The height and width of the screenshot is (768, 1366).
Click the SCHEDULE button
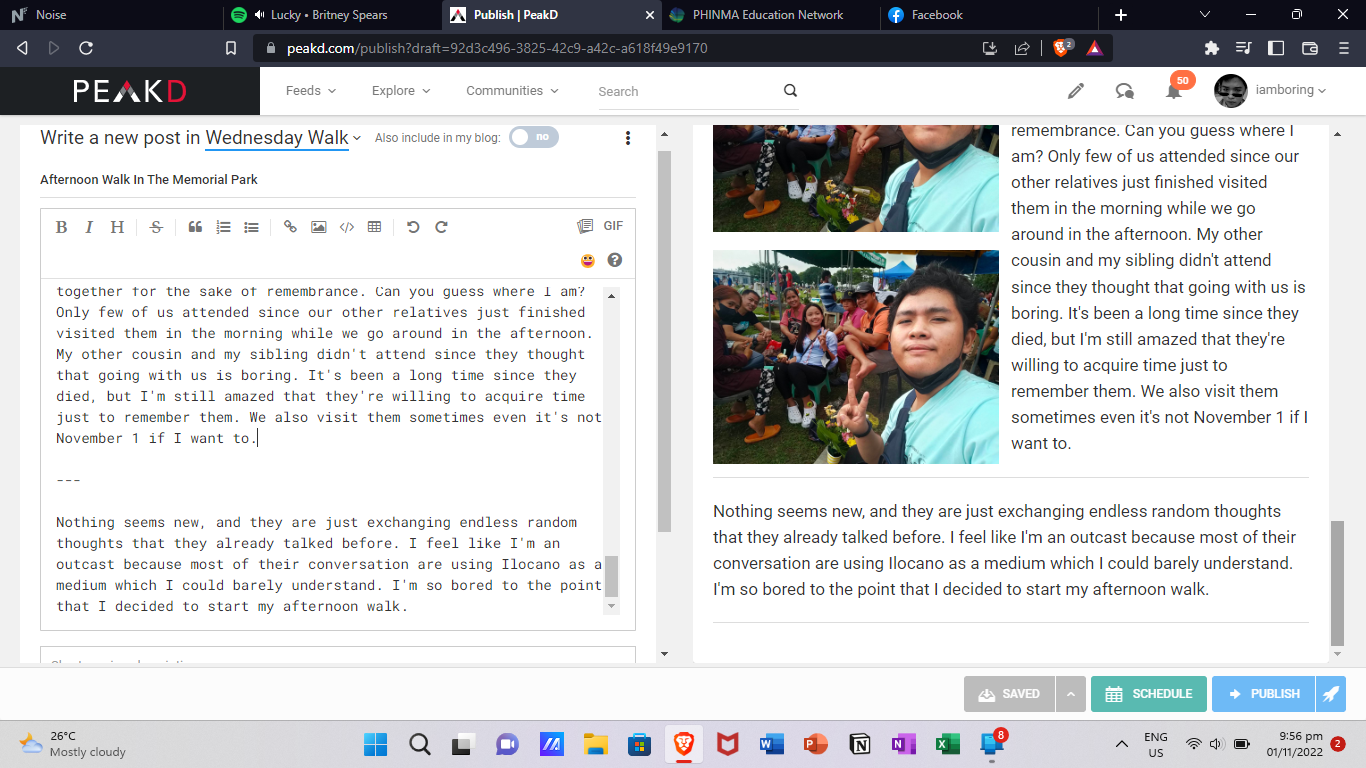[1148, 694]
